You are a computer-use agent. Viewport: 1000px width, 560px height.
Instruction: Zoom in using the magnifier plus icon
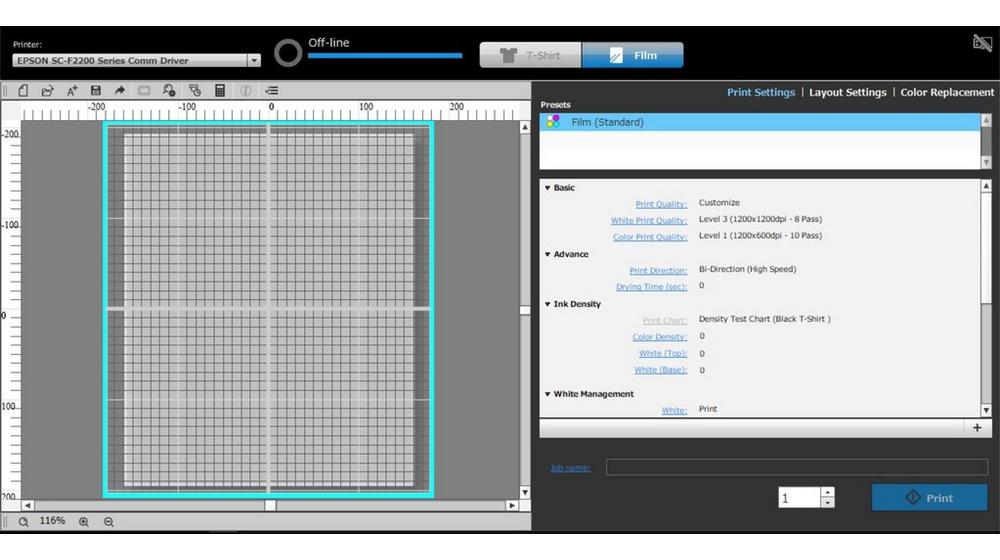pos(84,522)
